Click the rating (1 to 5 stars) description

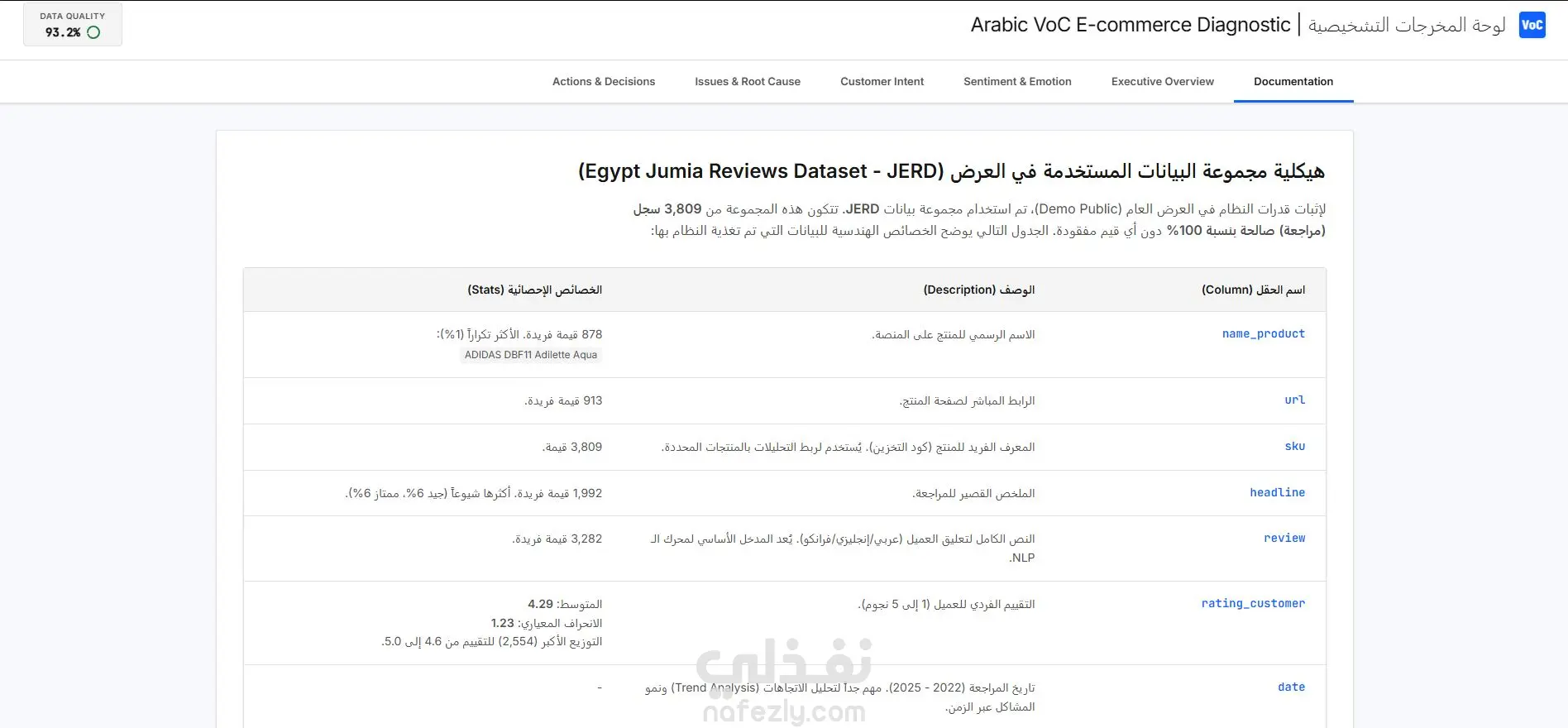click(946, 605)
